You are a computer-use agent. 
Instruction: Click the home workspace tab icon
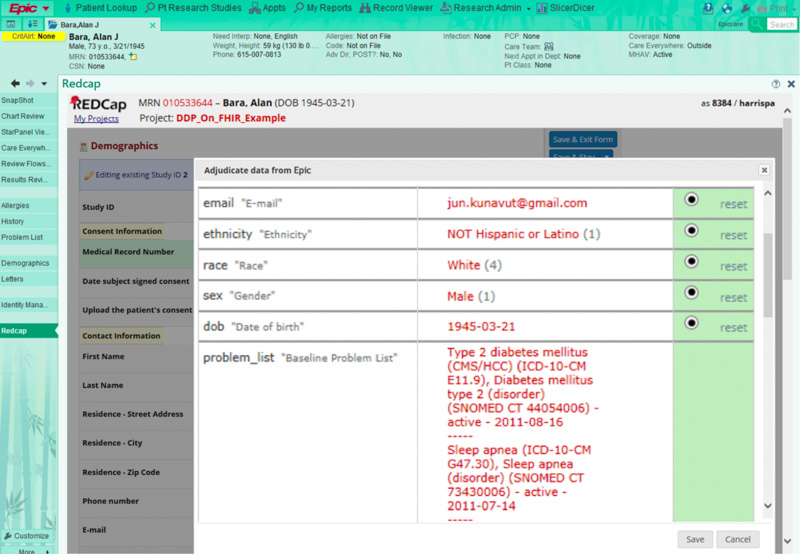(11, 24)
